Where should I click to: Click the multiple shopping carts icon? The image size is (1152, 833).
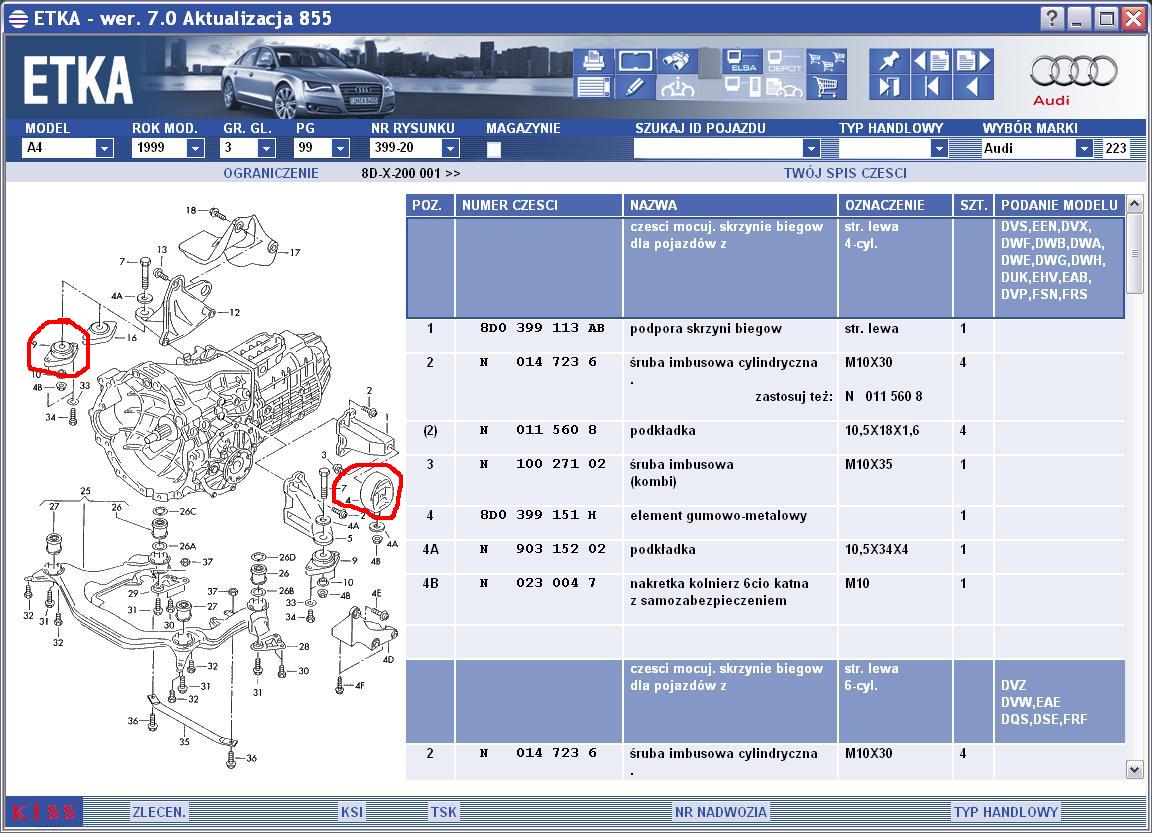827,61
